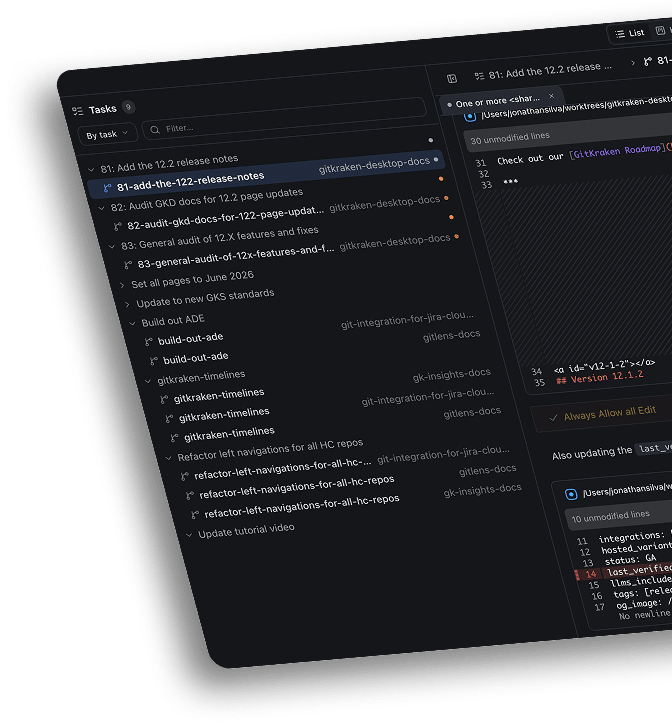Image resolution: width=672 pixels, height=726 pixels.
Task: Click the Tasks panel header icon
Action: tap(77, 111)
